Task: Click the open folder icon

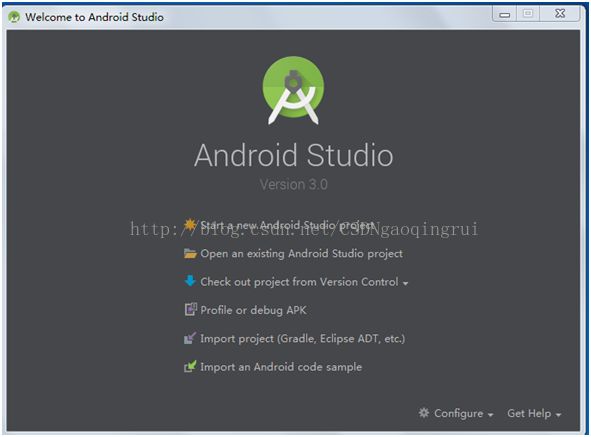Action: coord(190,253)
